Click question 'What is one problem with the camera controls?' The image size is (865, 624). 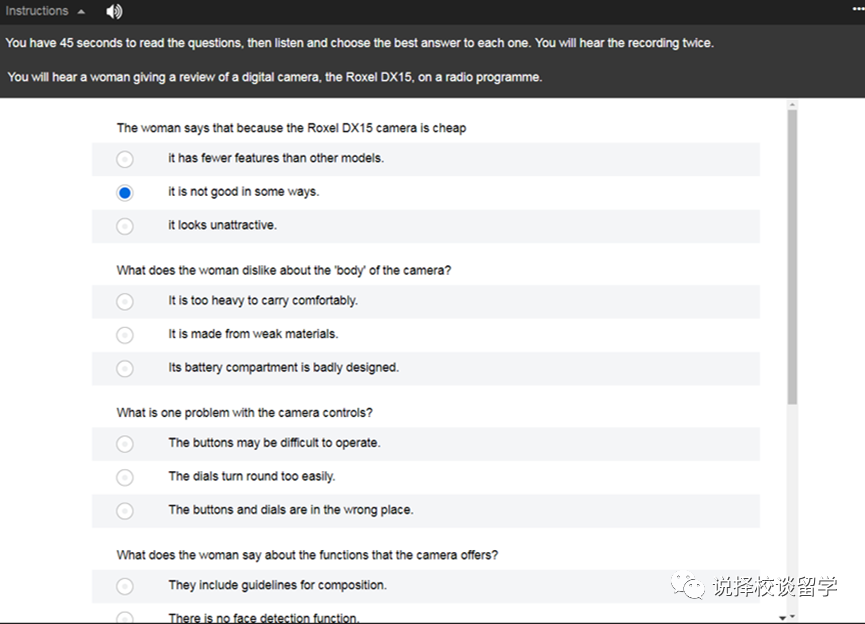(x=244, y=413)
